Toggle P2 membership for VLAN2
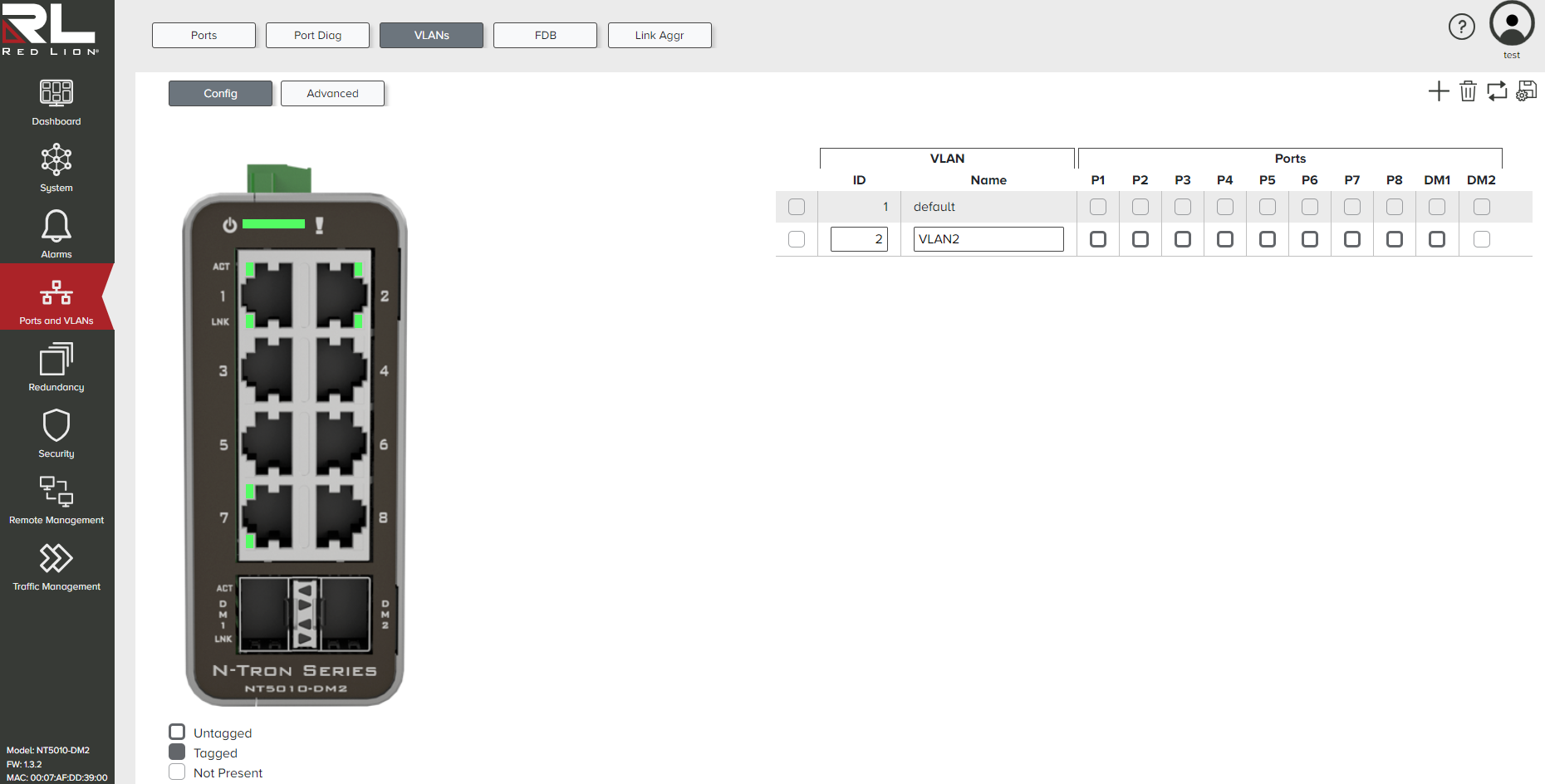 point(1140,239)
